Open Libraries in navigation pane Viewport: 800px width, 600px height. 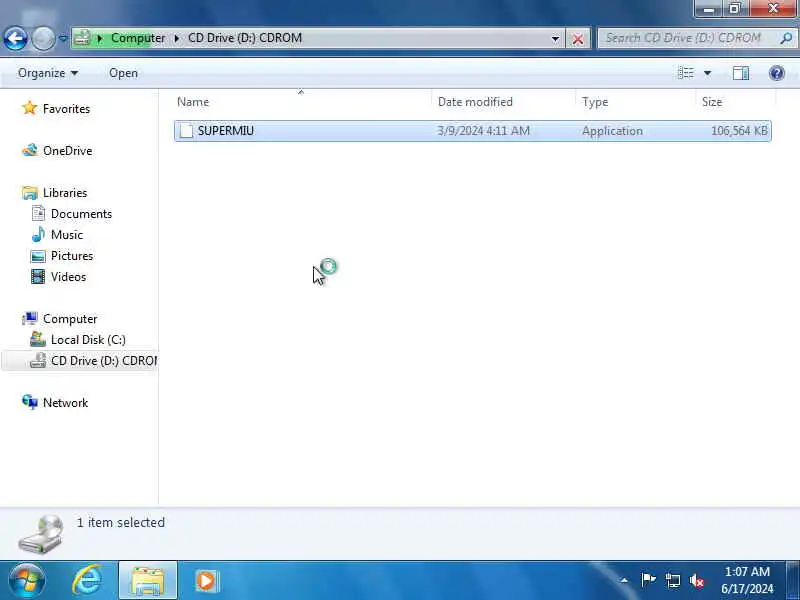tap(65, 193)
